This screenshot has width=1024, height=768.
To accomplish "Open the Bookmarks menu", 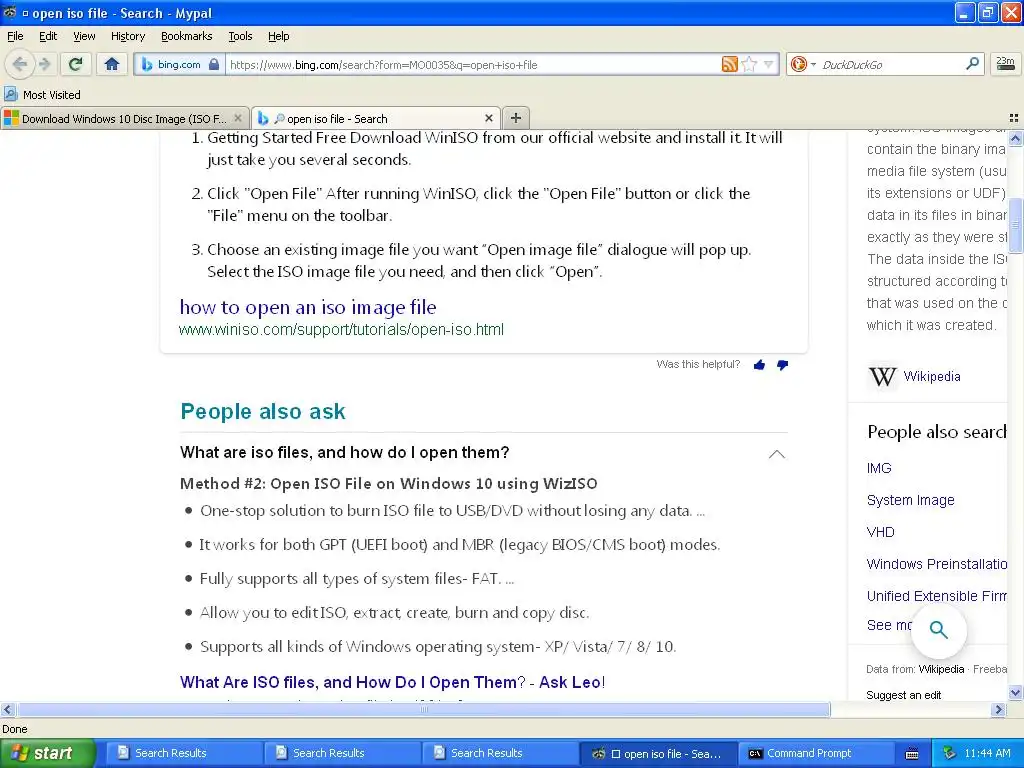I will click(186, 36).
